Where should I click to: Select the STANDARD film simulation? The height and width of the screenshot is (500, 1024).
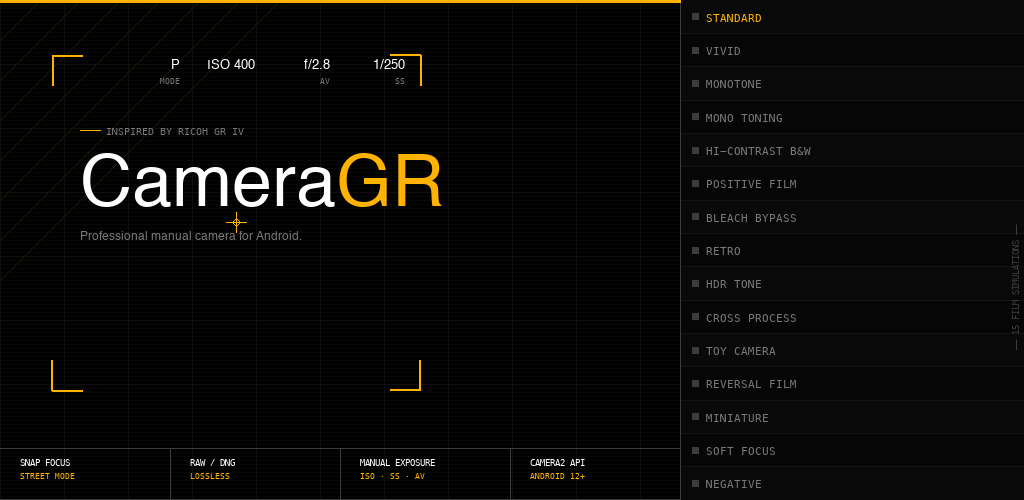[852, 18]
